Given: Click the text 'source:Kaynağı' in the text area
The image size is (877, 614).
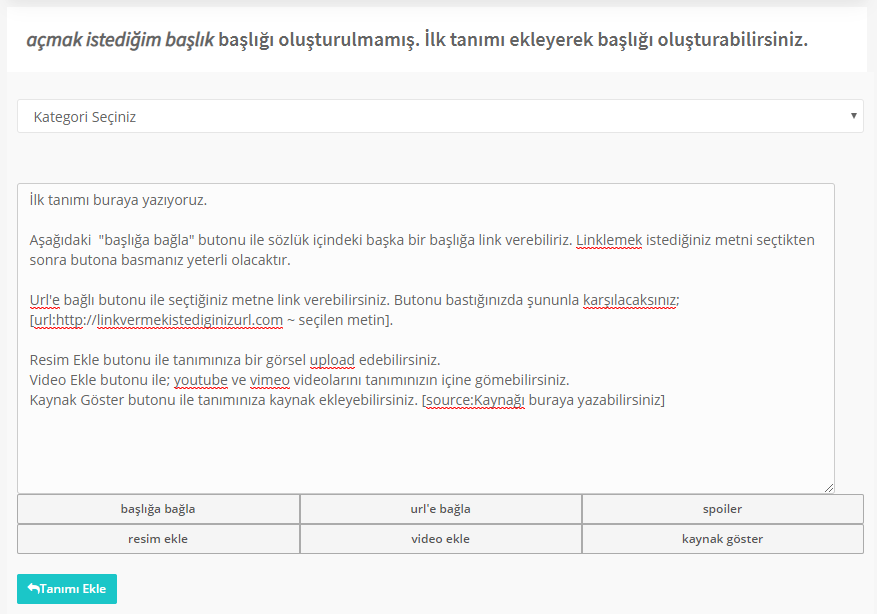Looking at the screenshot, I should click(475, 400).
